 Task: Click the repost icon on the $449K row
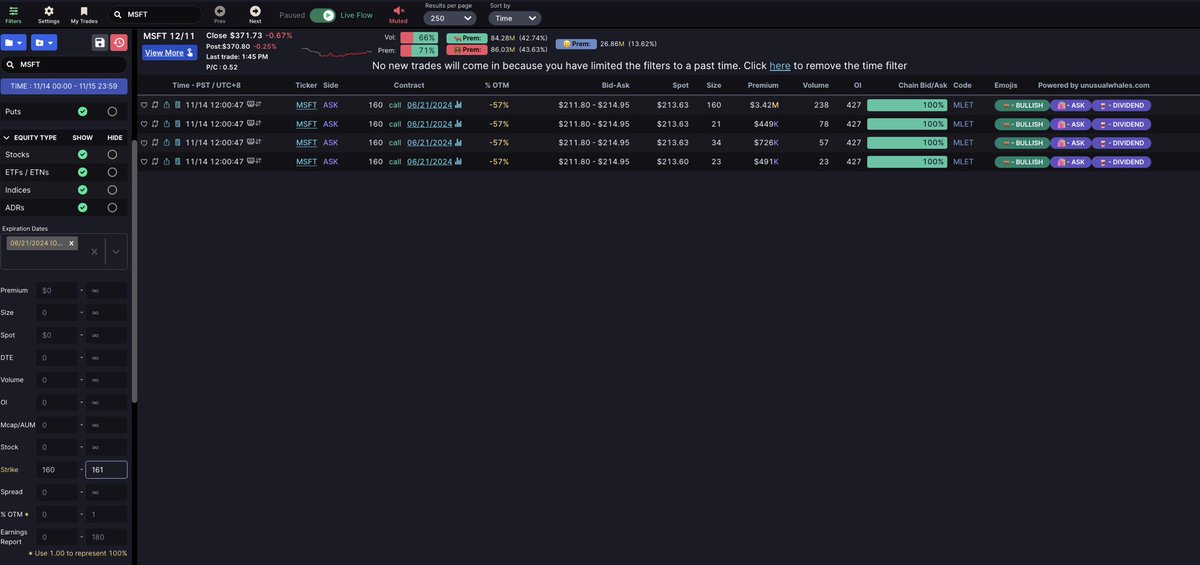(155, 124)
